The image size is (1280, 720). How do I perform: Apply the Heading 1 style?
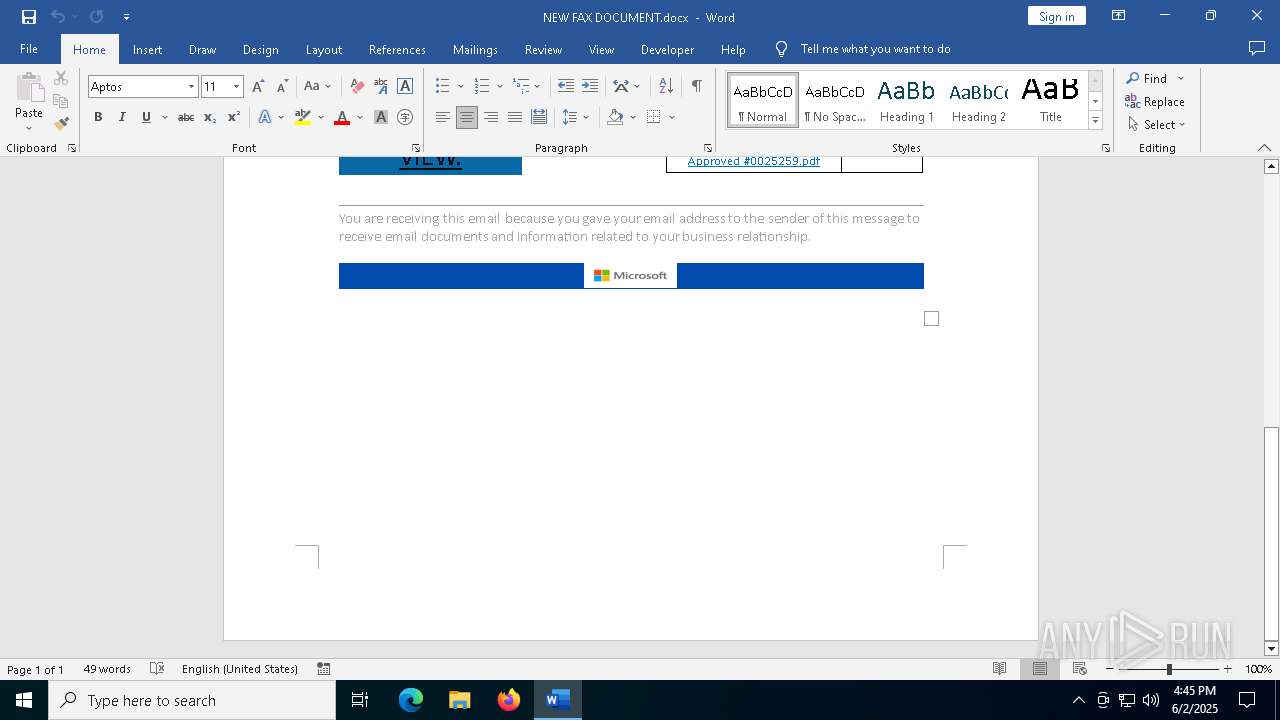click(x=906, y=100)
